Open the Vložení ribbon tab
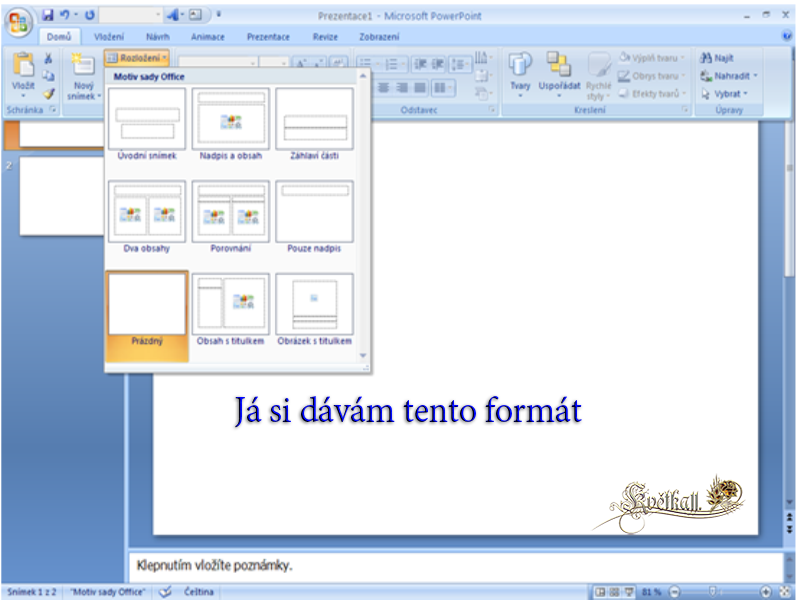Image resolution: width=800 pixels, height=600 pixels. 109,37
